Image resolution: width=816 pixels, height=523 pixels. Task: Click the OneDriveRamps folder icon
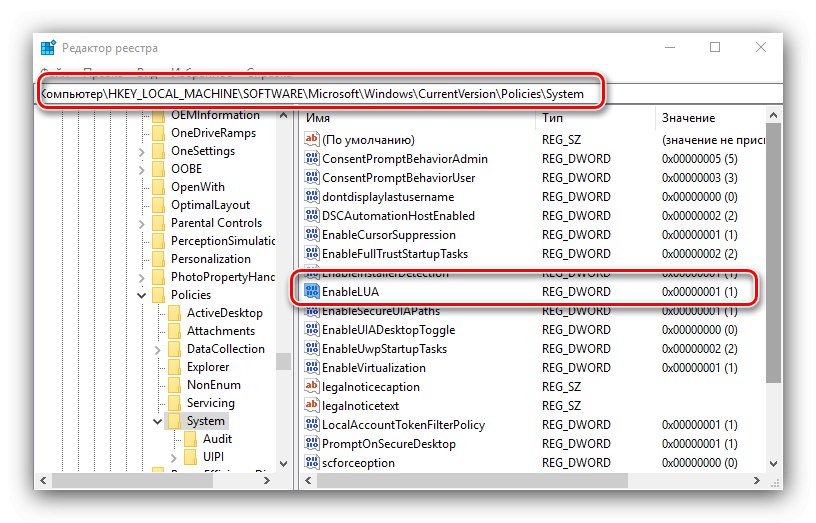pos(158,133)
